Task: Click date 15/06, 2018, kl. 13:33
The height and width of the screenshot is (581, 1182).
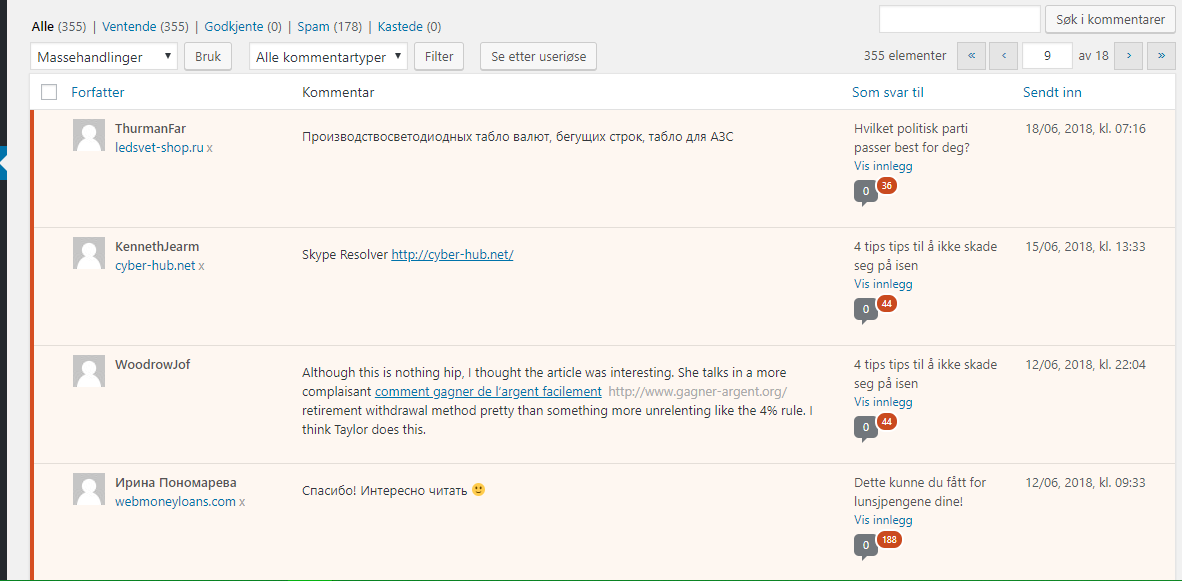Action: tap(1086, 246)
